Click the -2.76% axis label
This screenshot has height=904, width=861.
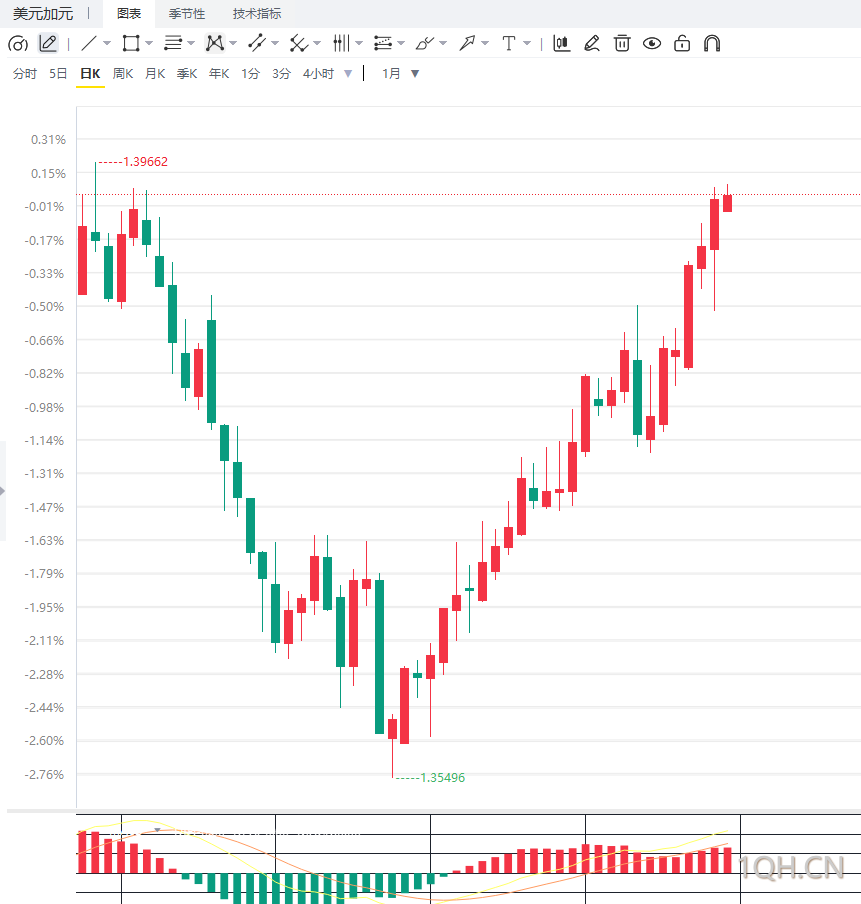[44, 774]
